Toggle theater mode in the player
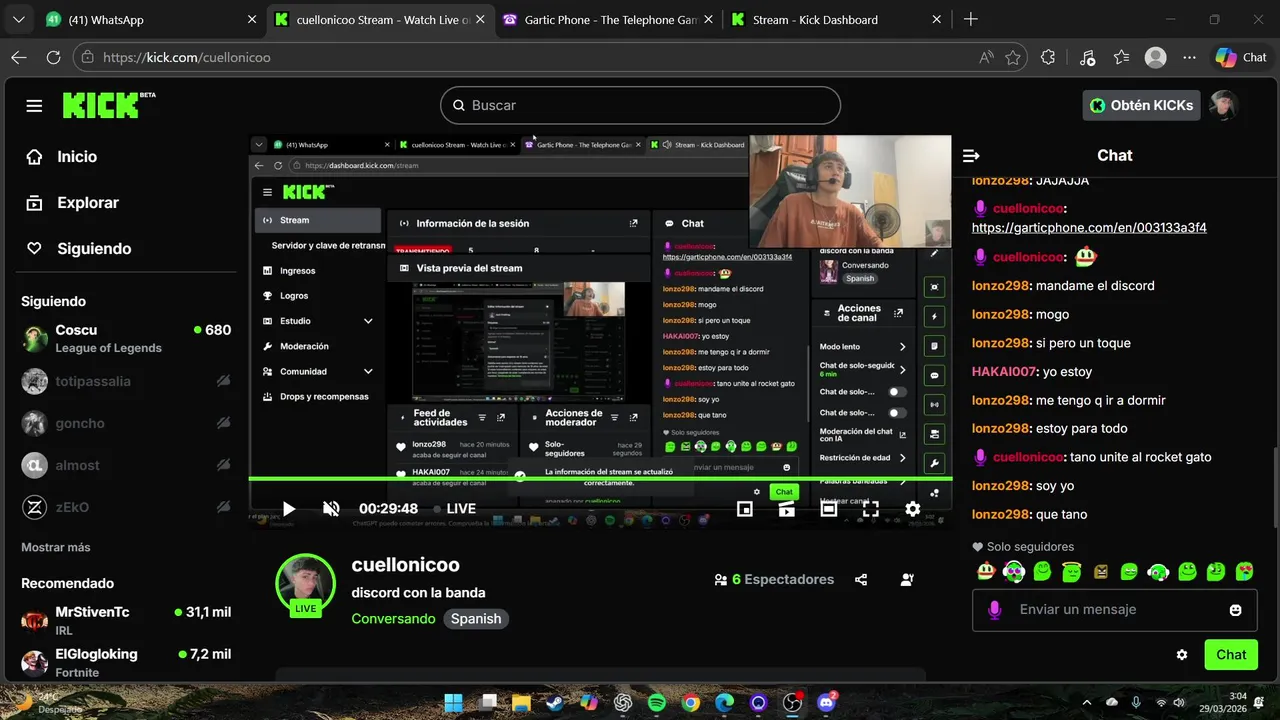The height and width of the screenshot is (720, 1280). 829,509
